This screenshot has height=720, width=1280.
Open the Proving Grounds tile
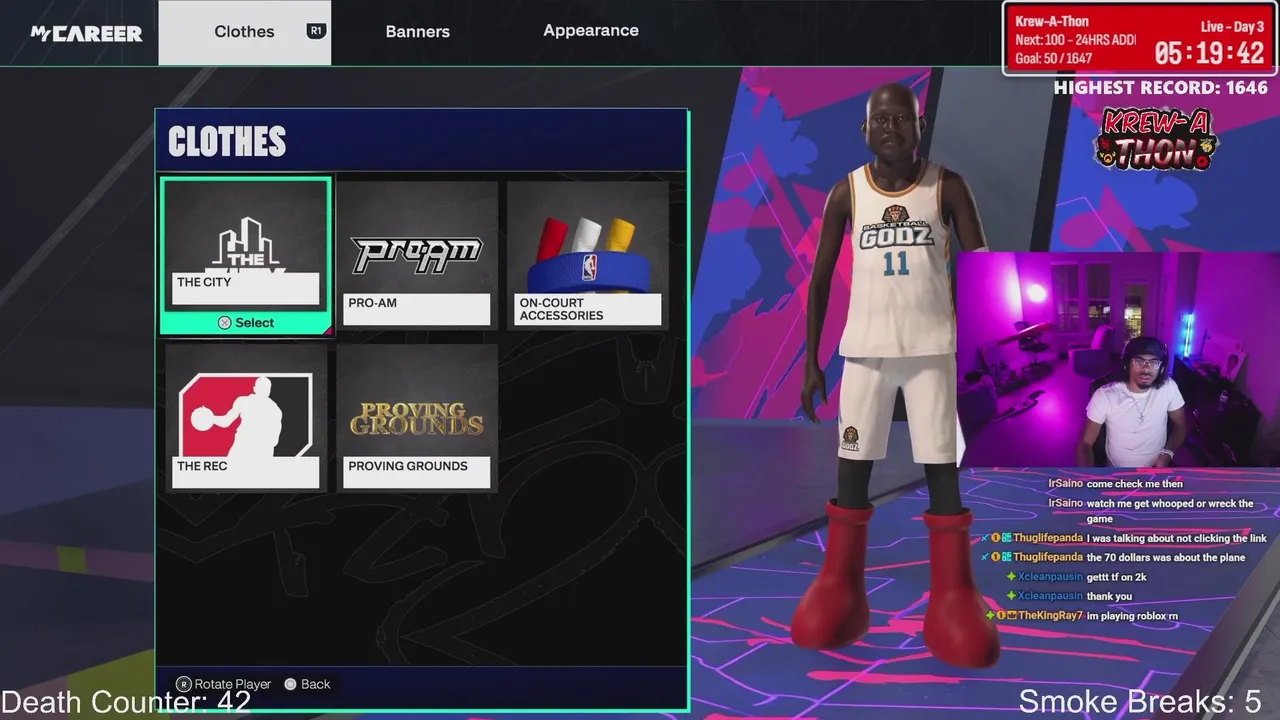[x=417, y=417]
